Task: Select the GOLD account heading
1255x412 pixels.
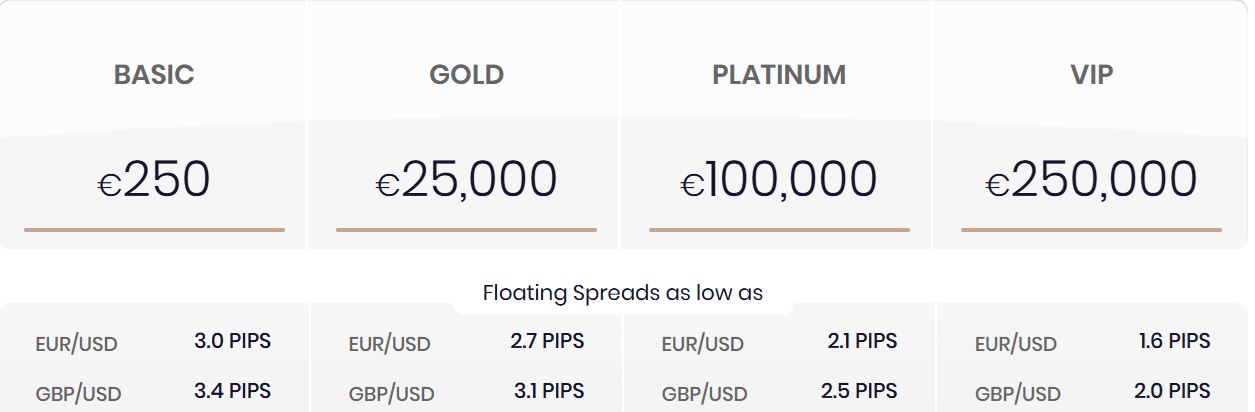Action: [x=466, y=75]
